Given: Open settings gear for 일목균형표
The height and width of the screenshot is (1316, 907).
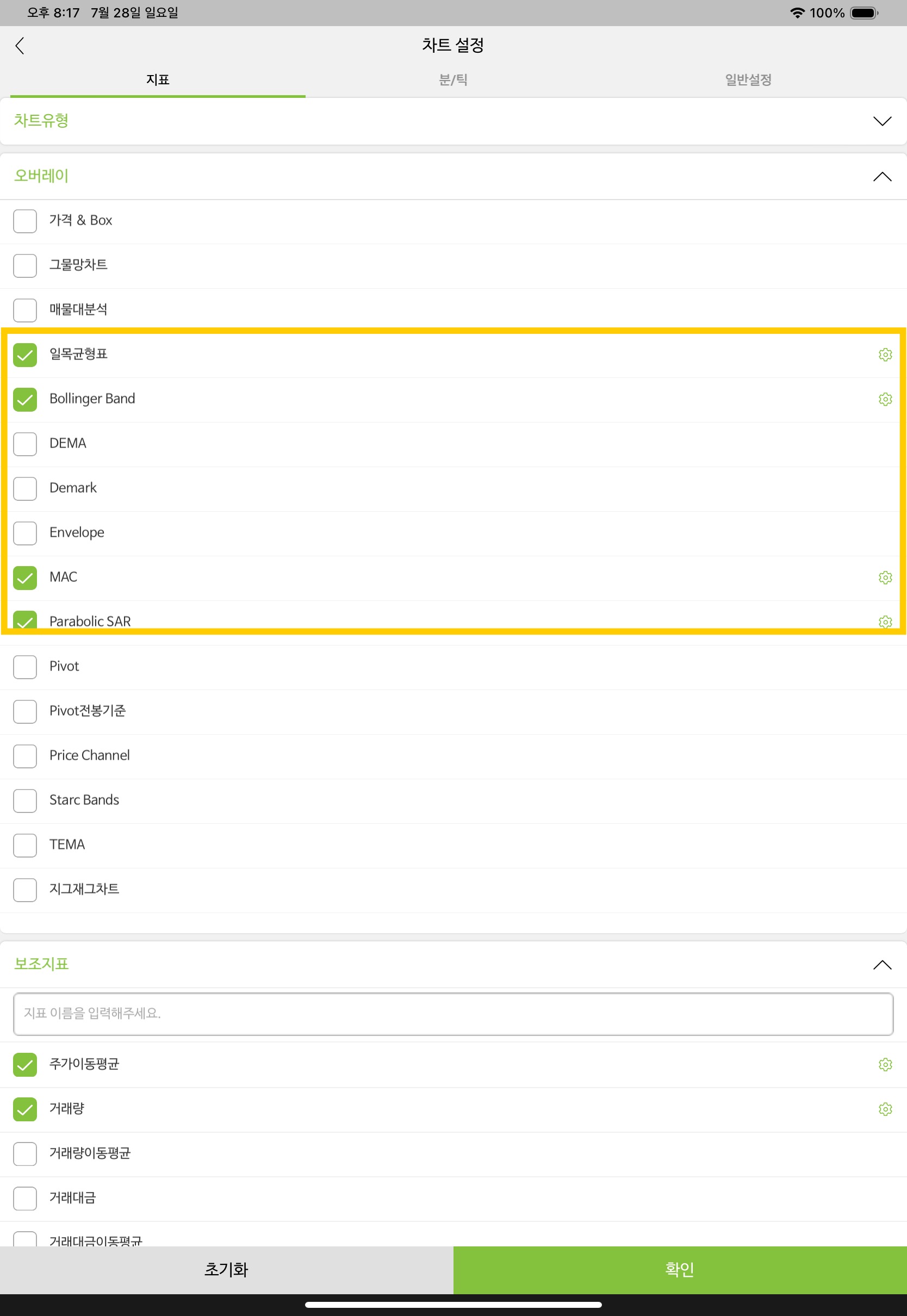Looking at the screenshot, I should pos(885,355).
